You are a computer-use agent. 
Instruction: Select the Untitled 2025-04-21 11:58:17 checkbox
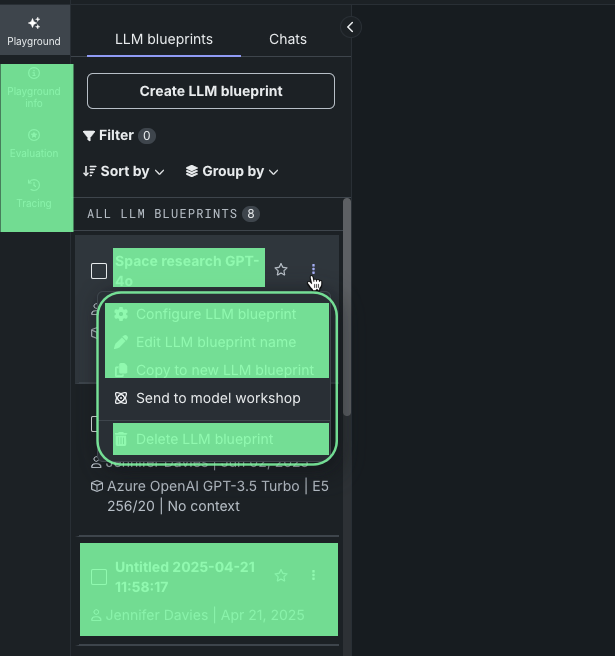point(99,577)
